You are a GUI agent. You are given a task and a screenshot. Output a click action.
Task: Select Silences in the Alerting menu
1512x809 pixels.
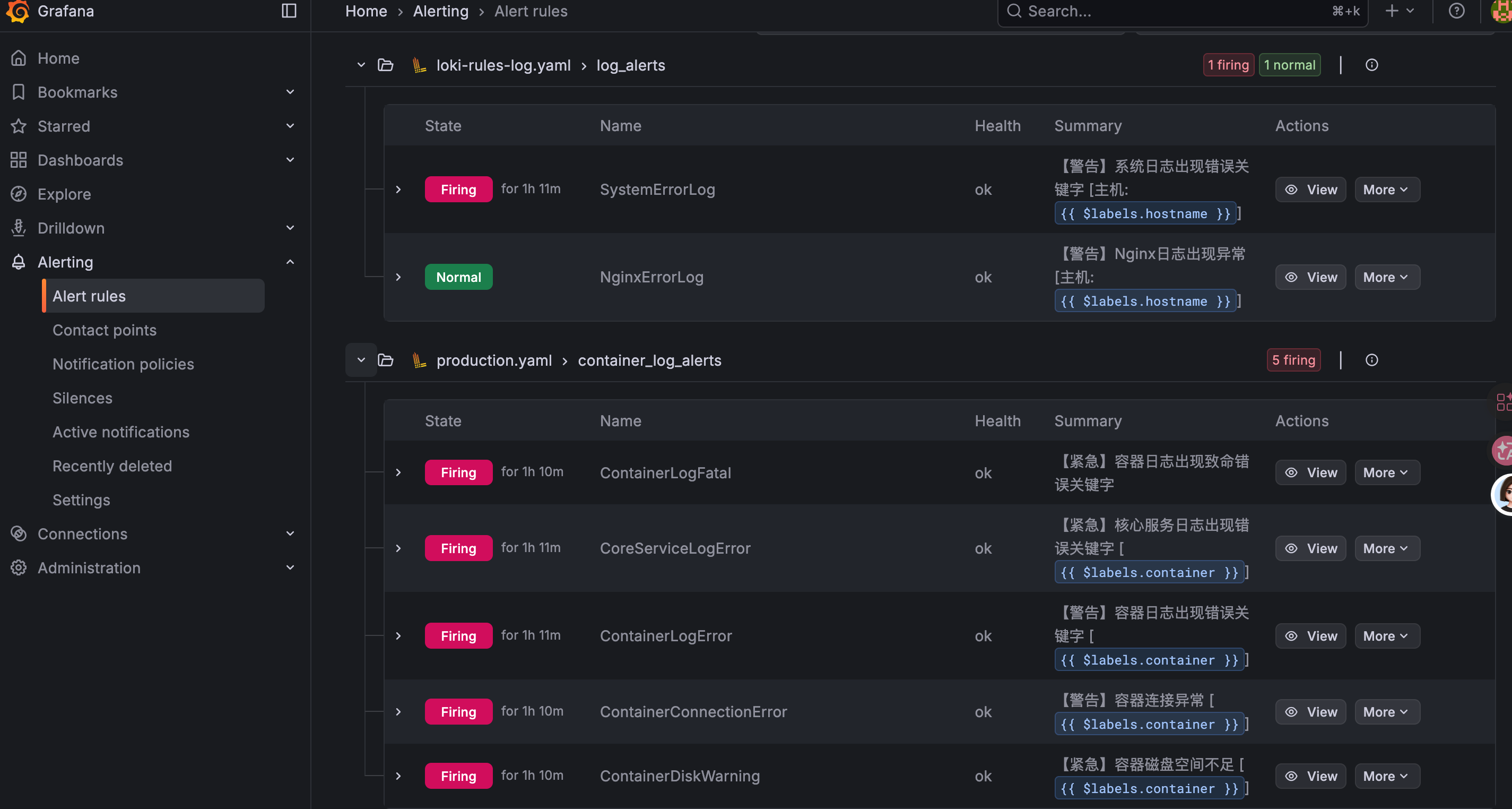(82, 398)
